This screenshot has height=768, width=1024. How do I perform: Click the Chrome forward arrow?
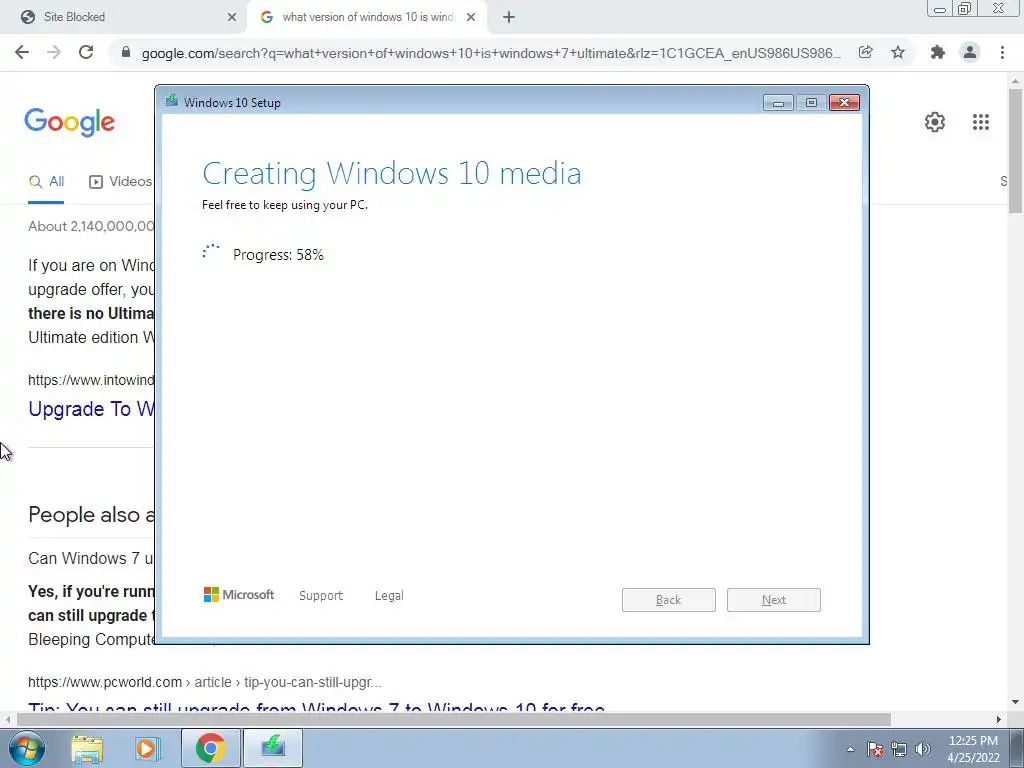(x=54, y=52)
